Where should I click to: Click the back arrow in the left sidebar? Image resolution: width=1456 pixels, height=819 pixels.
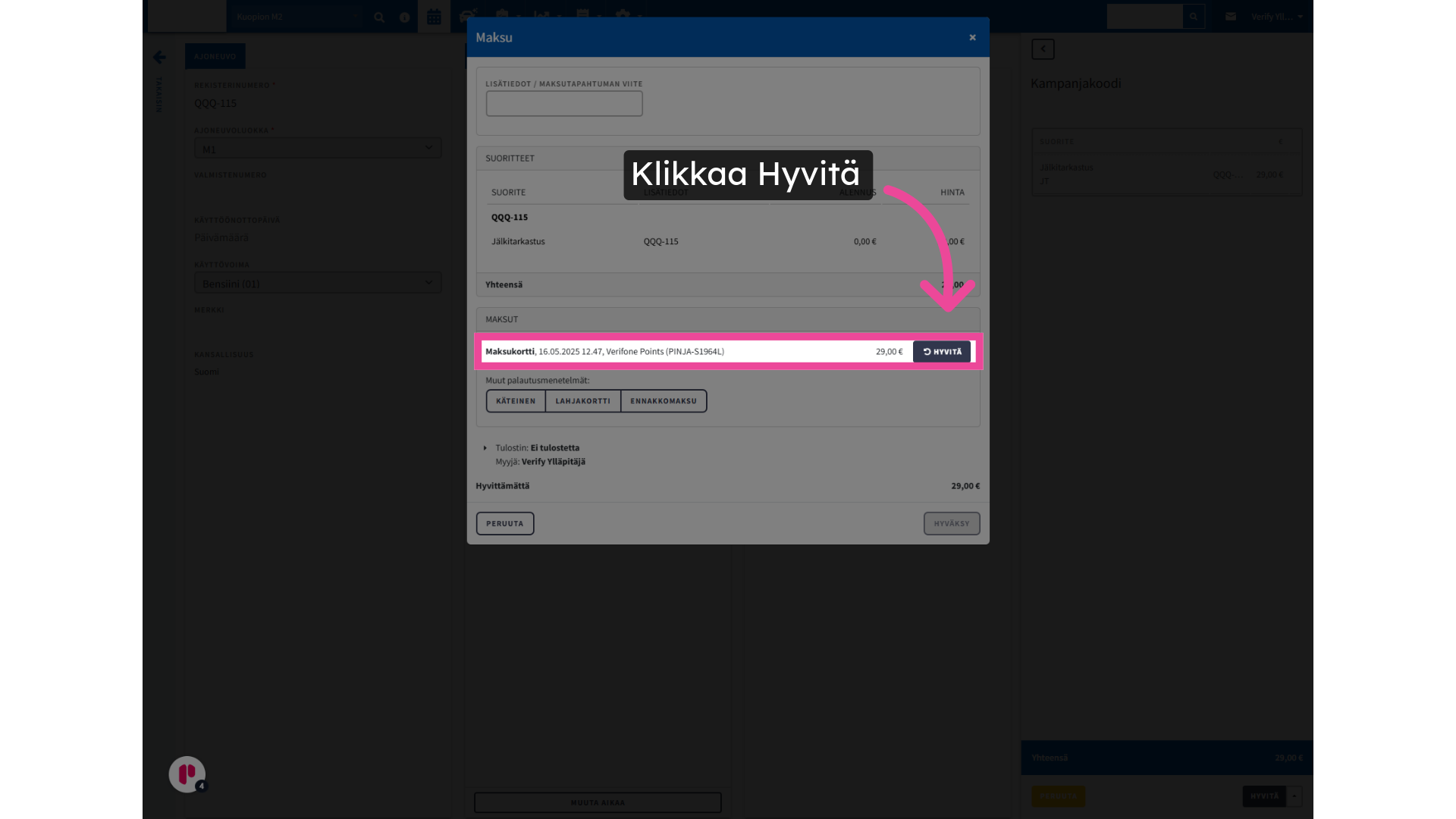[159, 58]
